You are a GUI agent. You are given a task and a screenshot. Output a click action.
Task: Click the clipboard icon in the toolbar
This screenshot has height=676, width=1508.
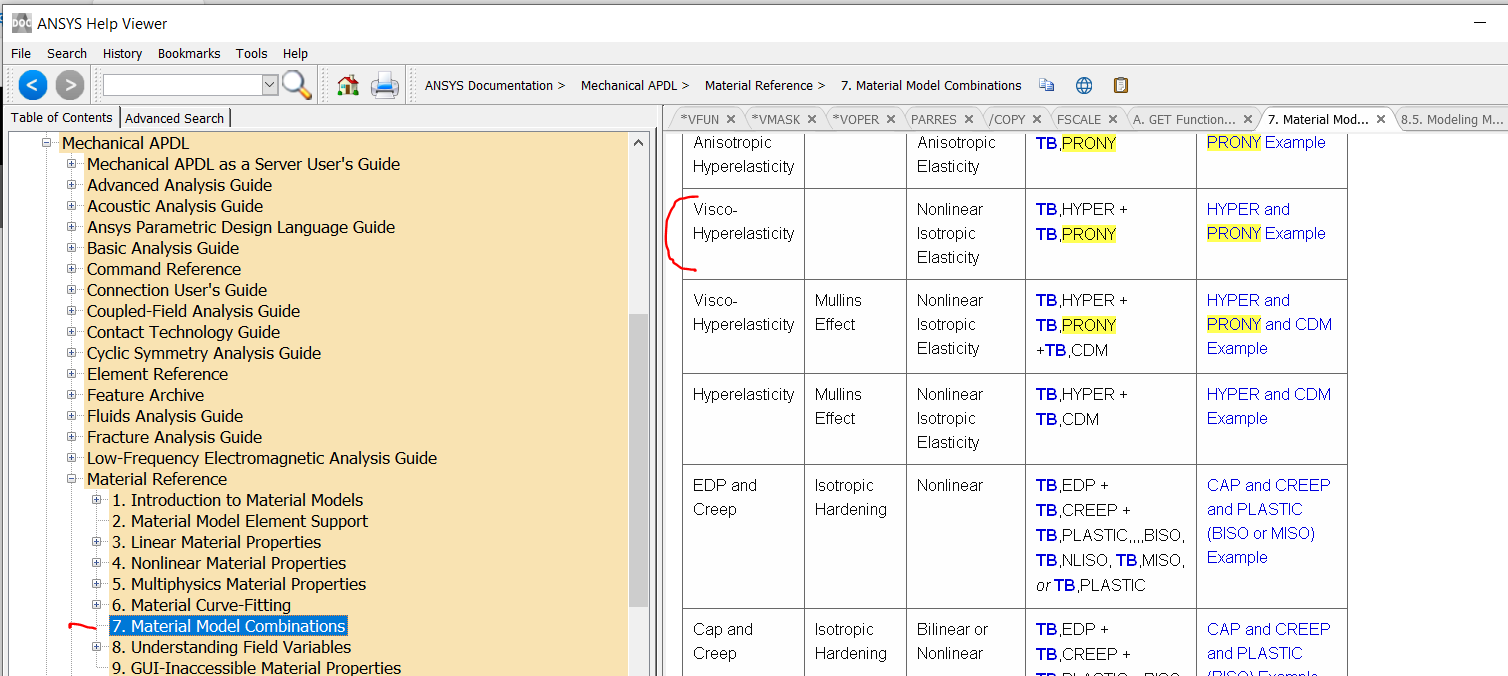1121,85
